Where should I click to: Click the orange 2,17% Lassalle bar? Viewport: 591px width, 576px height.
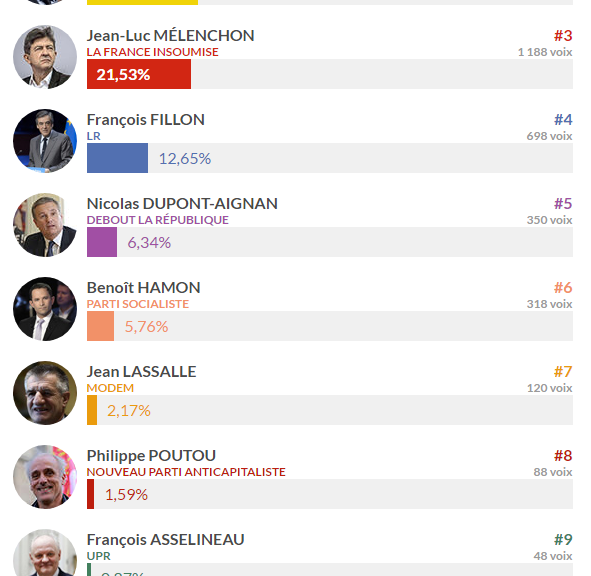(92, 411)
